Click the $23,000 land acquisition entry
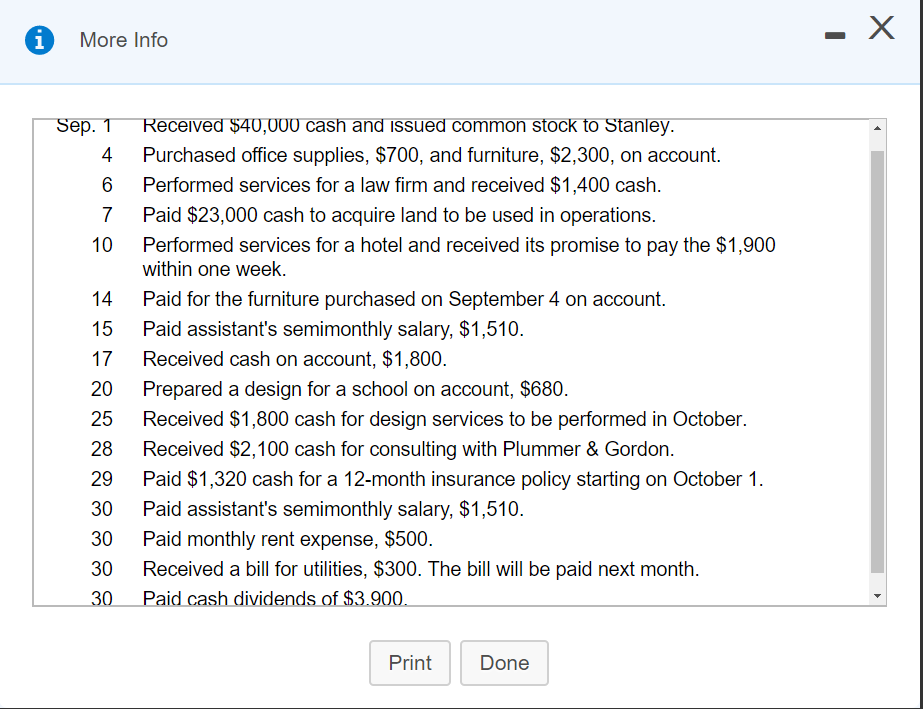This screenshot has width=923, height=709. [x=399, y=215]
